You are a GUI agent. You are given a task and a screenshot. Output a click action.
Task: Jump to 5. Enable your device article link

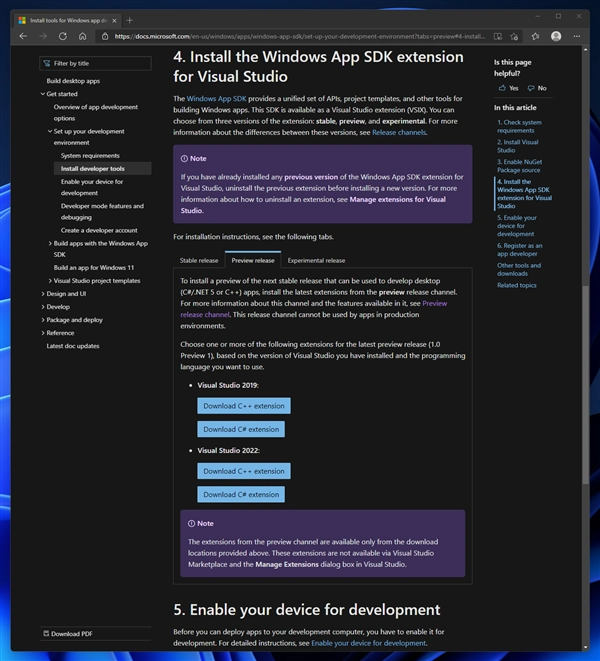[517, 226]
